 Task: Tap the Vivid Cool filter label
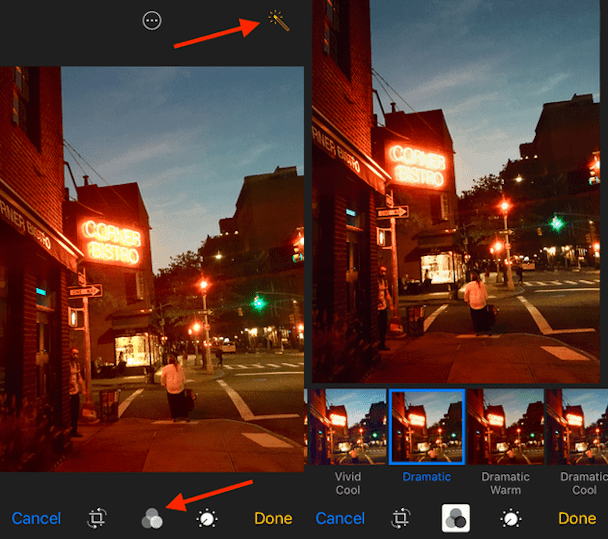coord(348,483)
